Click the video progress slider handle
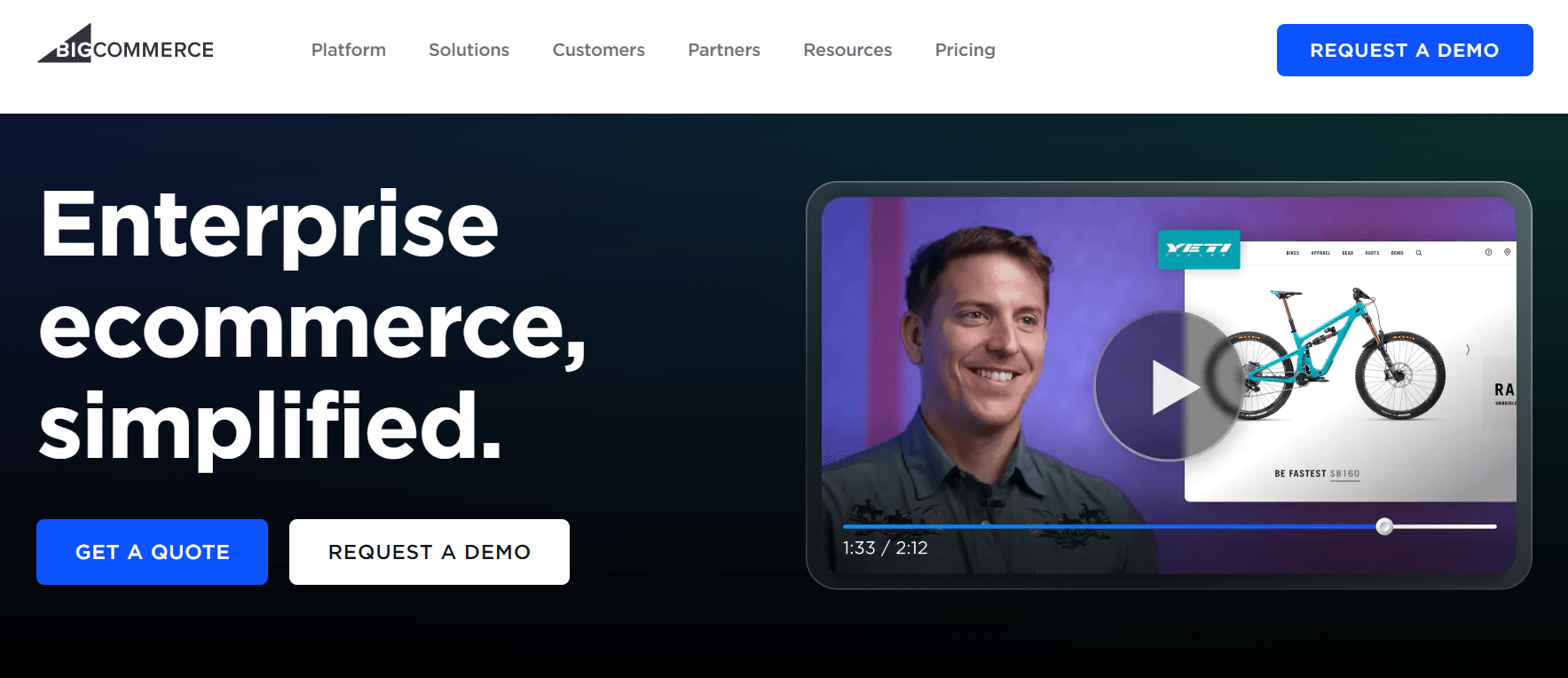The height and width of the screenshot is (678, 1568). click(1384, 526)
